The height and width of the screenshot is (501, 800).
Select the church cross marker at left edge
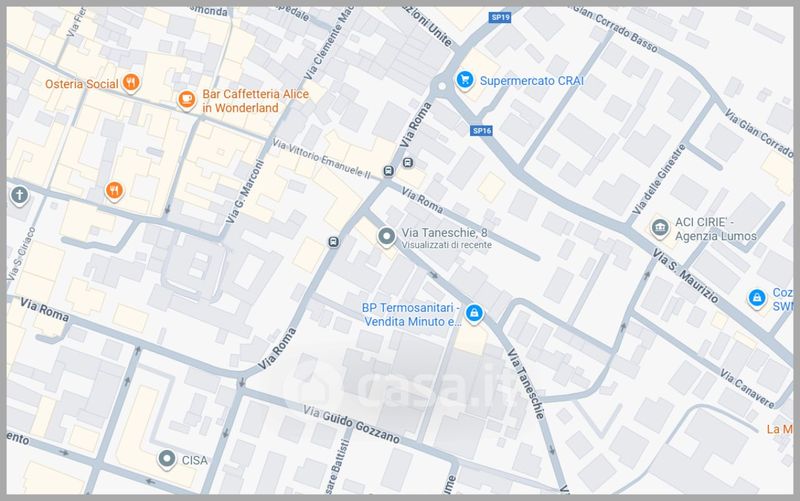[x=19, y=195]
